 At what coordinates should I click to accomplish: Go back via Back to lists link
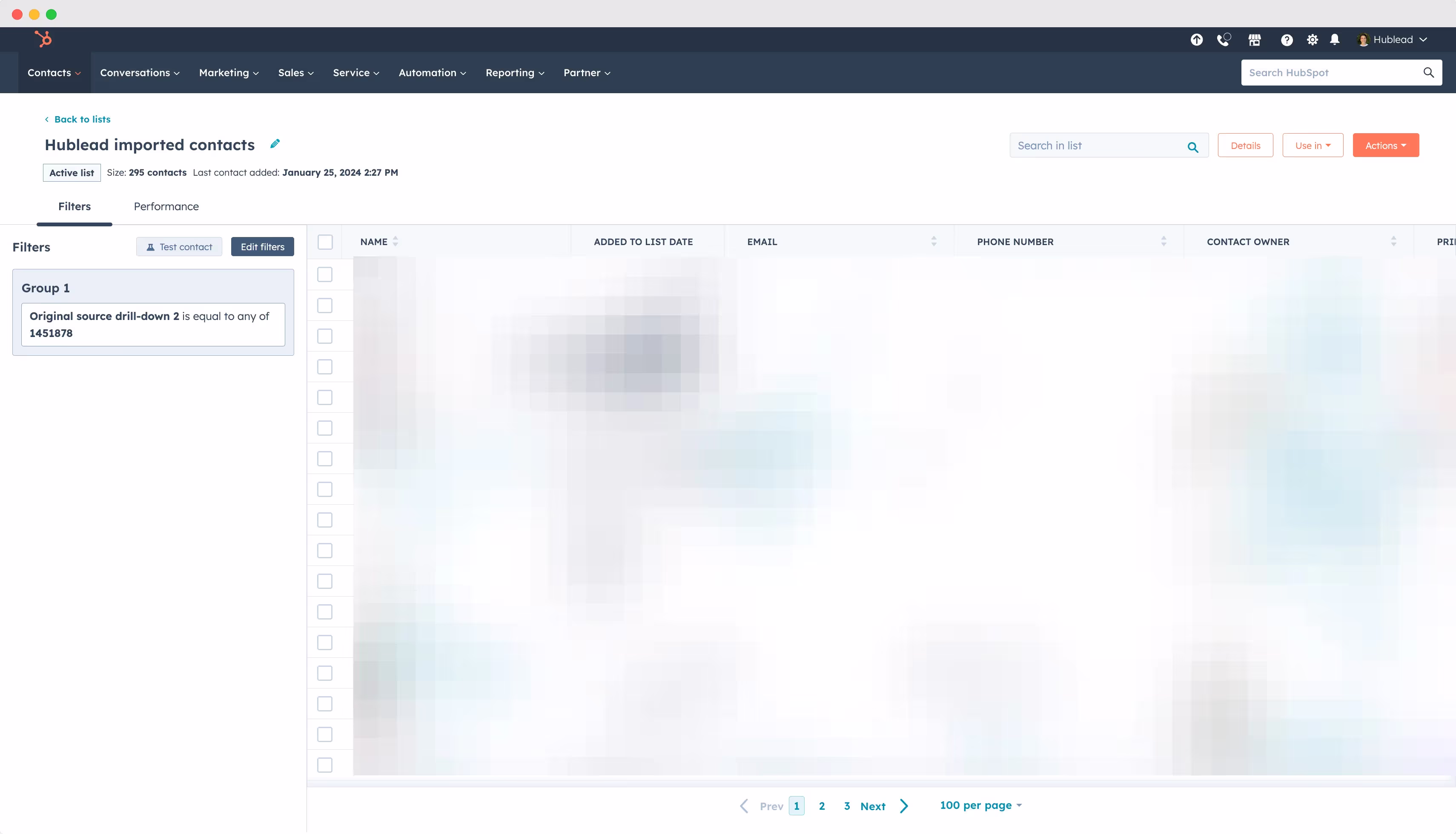pyautogui.click(x=77, y=119)
